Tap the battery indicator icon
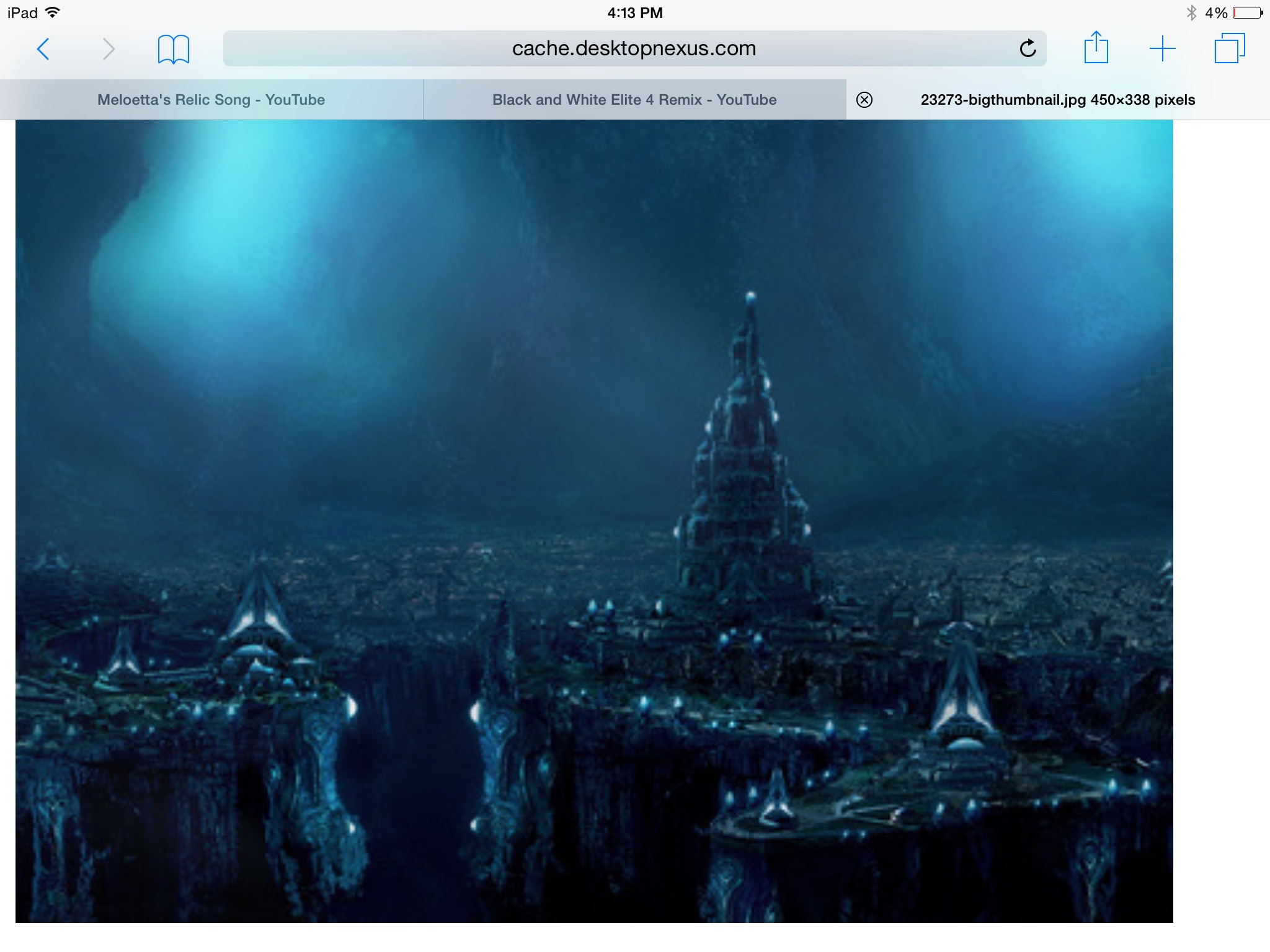Viewport: 1270px width, 952px height. (1248, 13)
